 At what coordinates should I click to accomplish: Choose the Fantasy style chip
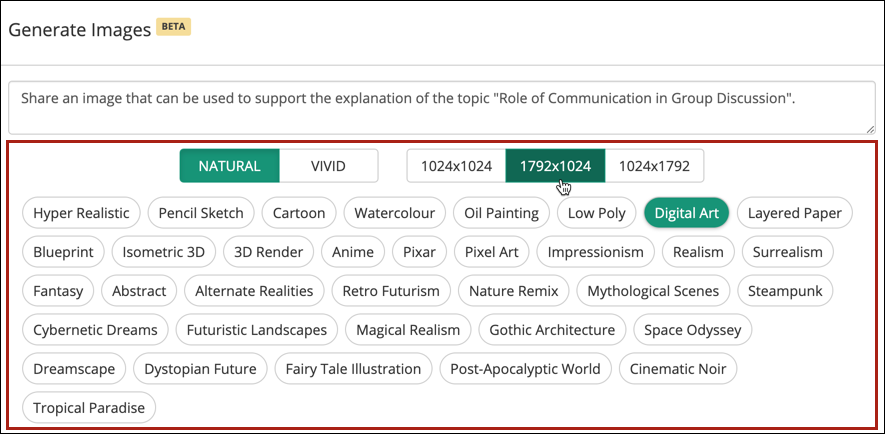[x=58, y=291]
